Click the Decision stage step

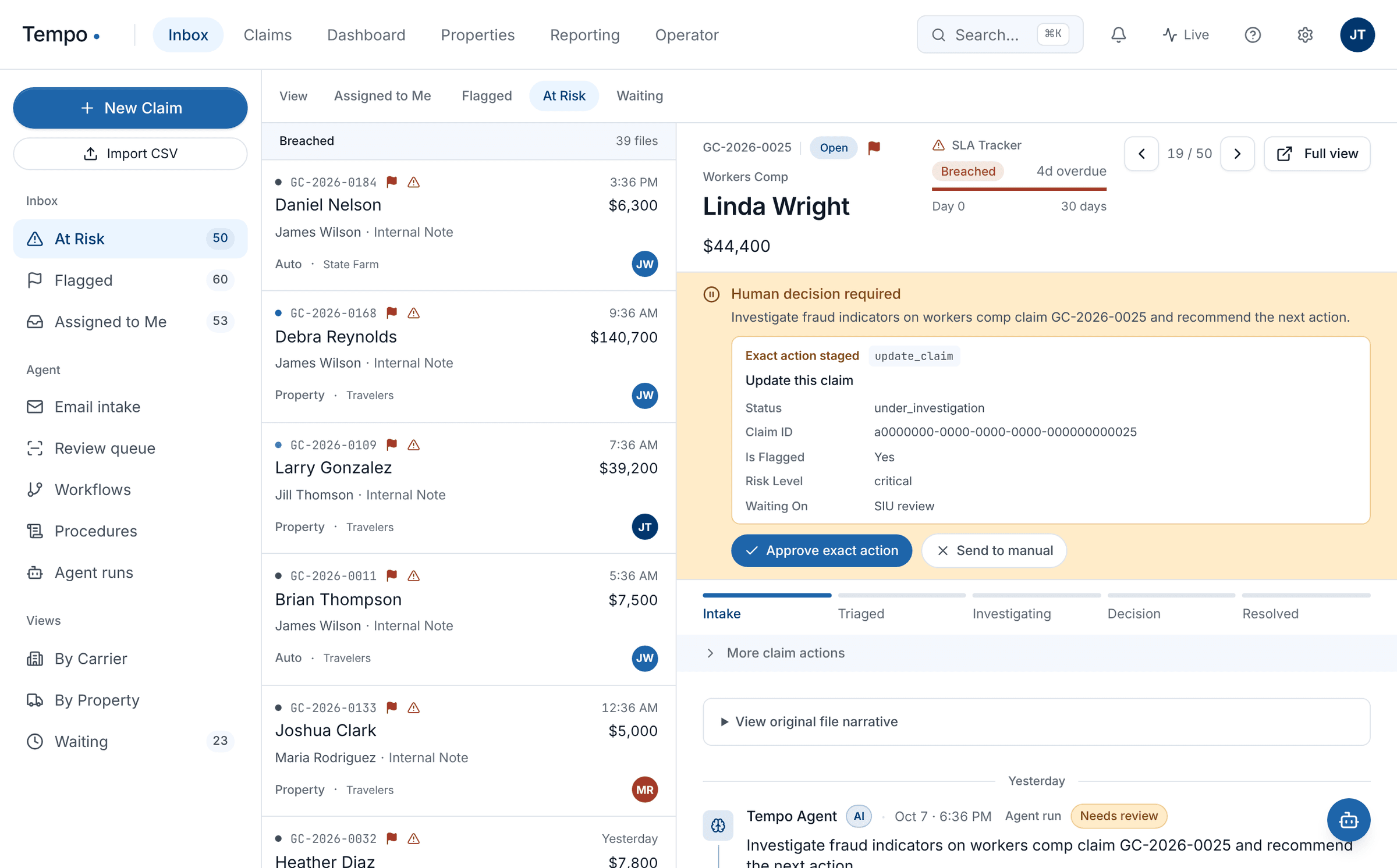[1171, 607]
